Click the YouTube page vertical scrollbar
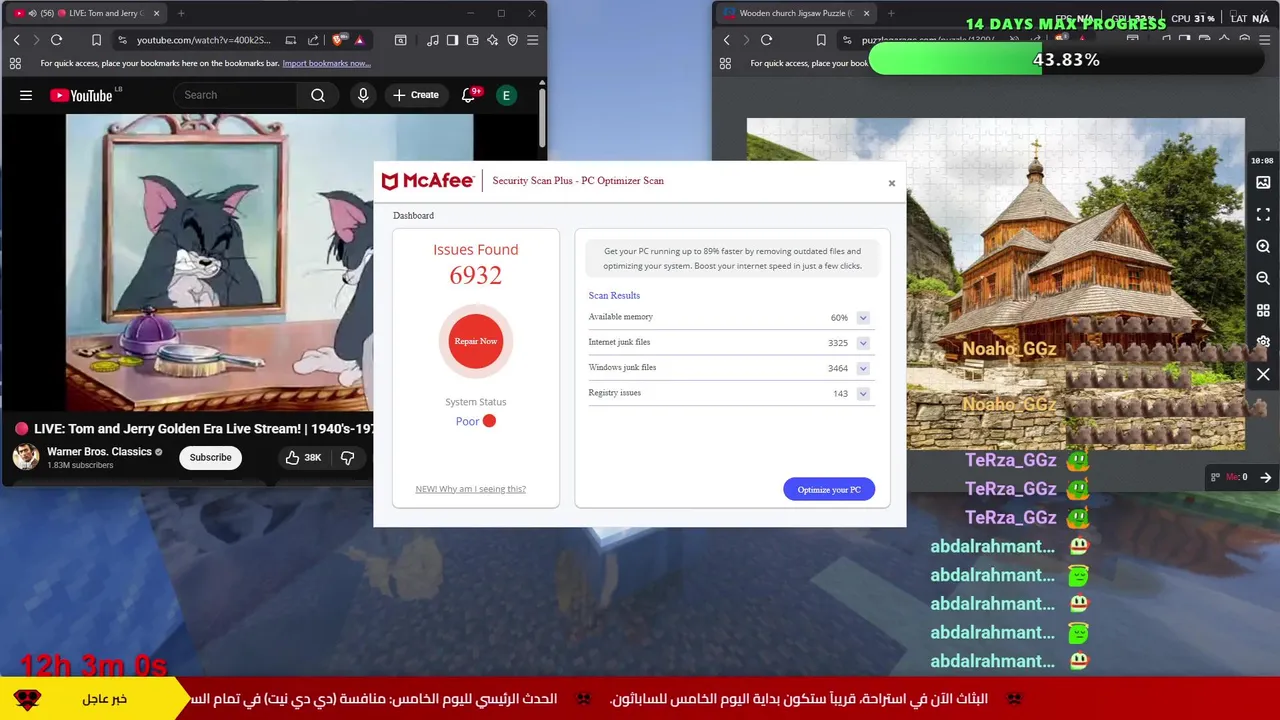1280x720 pixels. pos(542,118)
